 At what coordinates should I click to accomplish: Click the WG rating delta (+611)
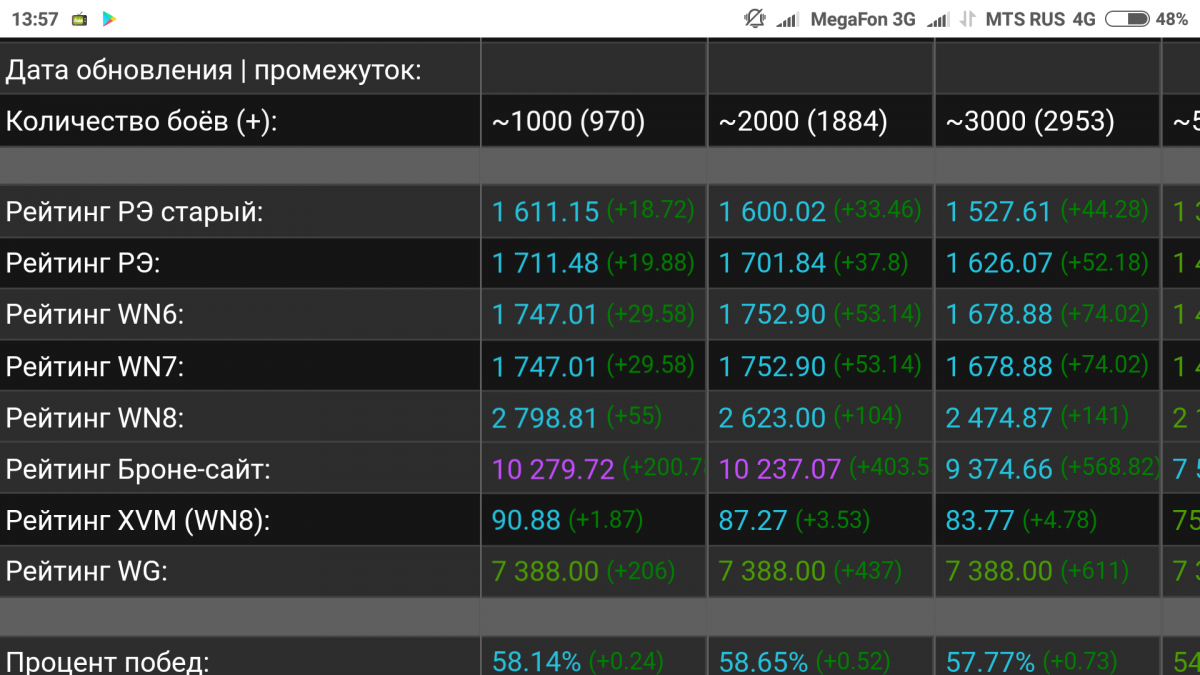tap(1095, 572)
